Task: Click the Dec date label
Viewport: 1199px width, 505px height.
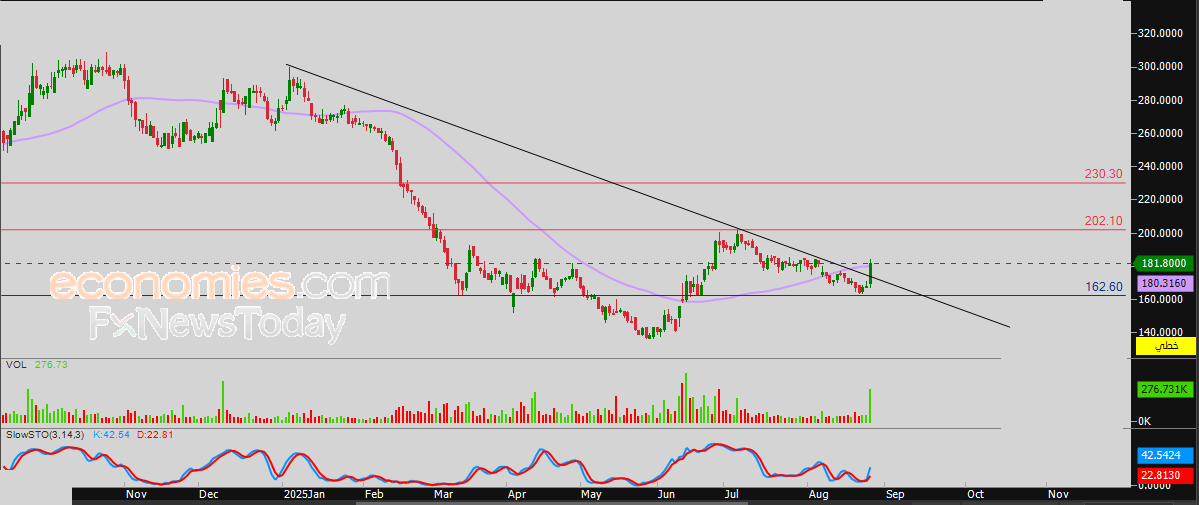Action: [x=209, y=495]
